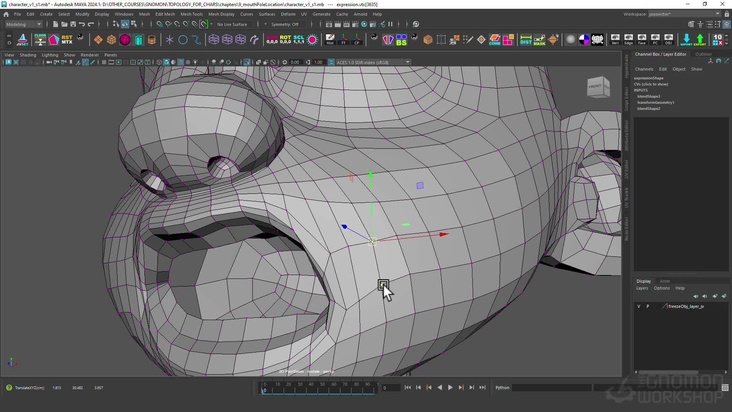Click the ROT 0,0,0 reset rotation icon
This screenshot has height=412, width=732.
(x=284, y=40)
